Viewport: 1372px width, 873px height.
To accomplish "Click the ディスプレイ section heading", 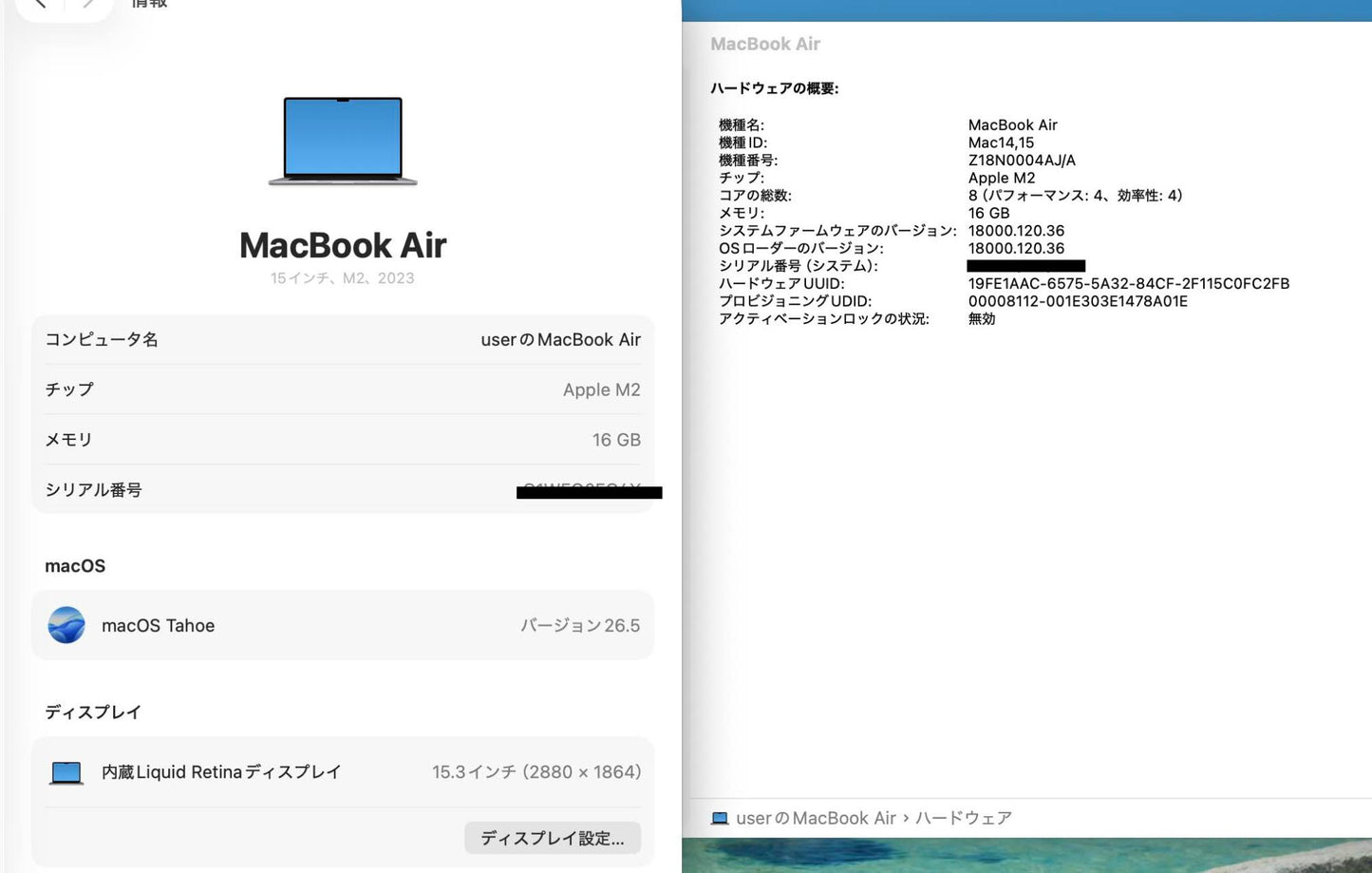I will pos(93,712).
